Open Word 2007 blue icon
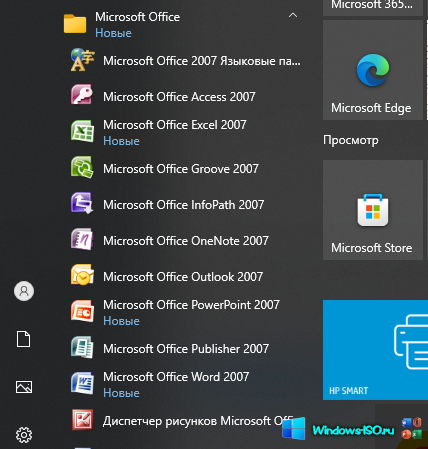The image size is (428, 449). coord(82,383)
